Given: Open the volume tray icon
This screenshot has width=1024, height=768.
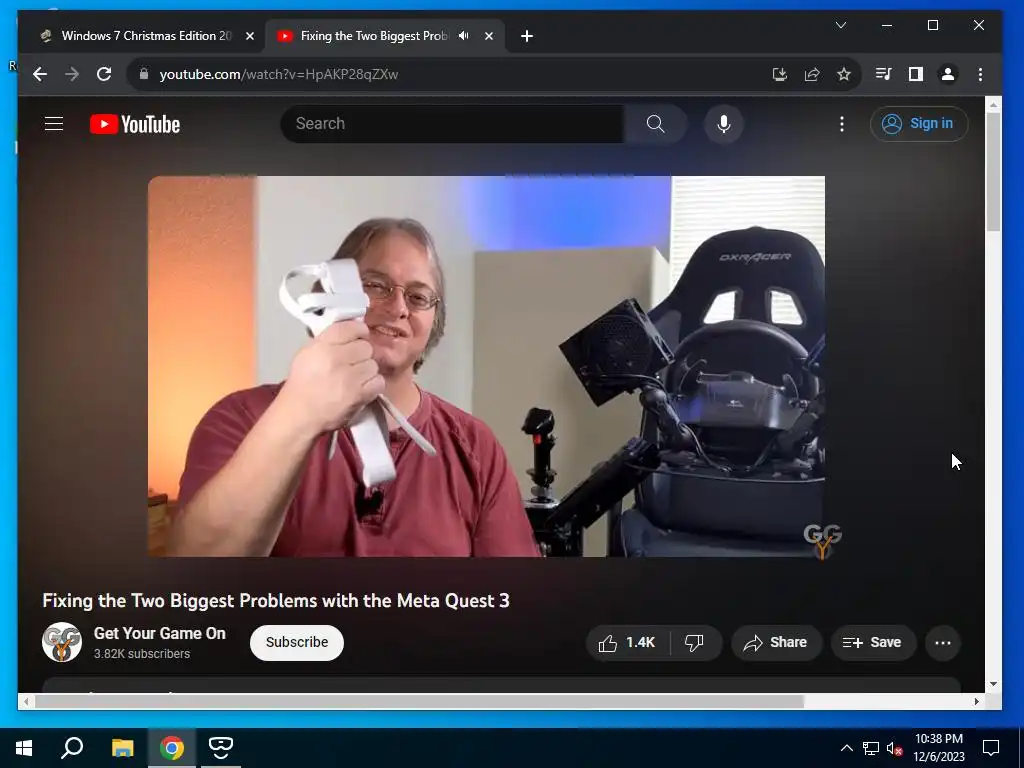Looking at the screenshot, I should coord(894,748).
